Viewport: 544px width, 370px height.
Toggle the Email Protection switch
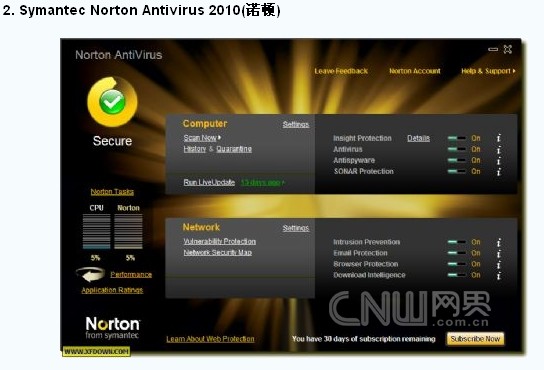coord(457,253)
